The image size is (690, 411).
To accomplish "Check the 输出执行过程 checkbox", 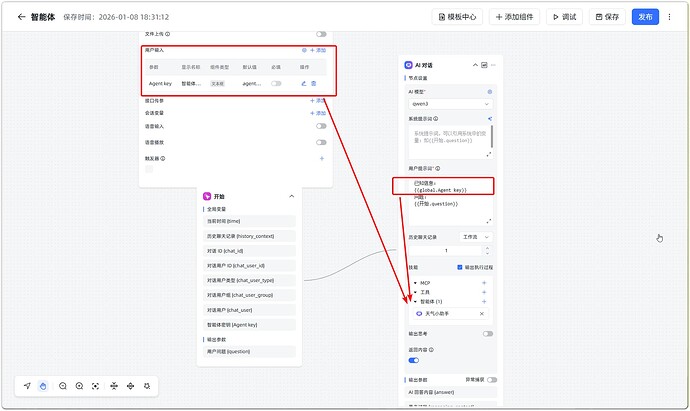I will 459,268.
